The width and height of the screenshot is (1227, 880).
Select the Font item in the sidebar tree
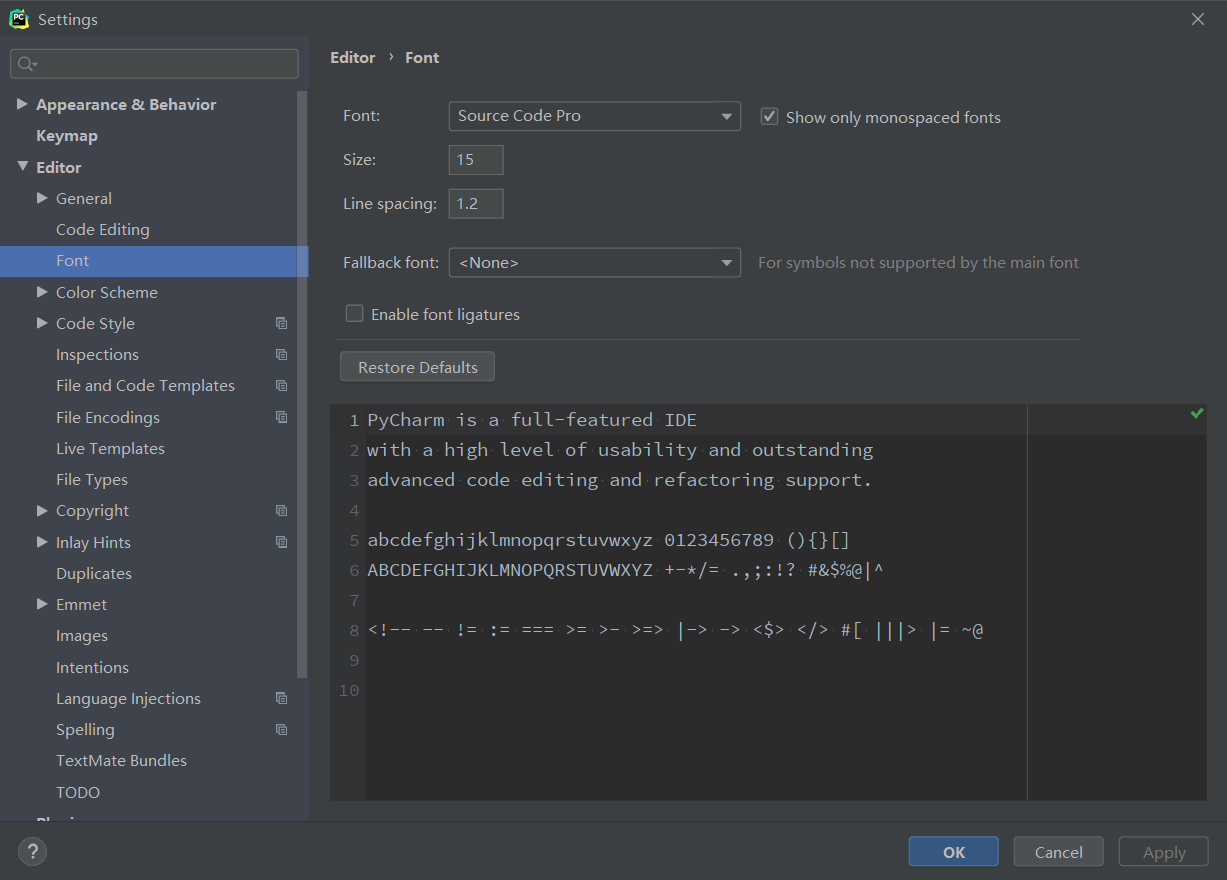click(x=154, y=261)
